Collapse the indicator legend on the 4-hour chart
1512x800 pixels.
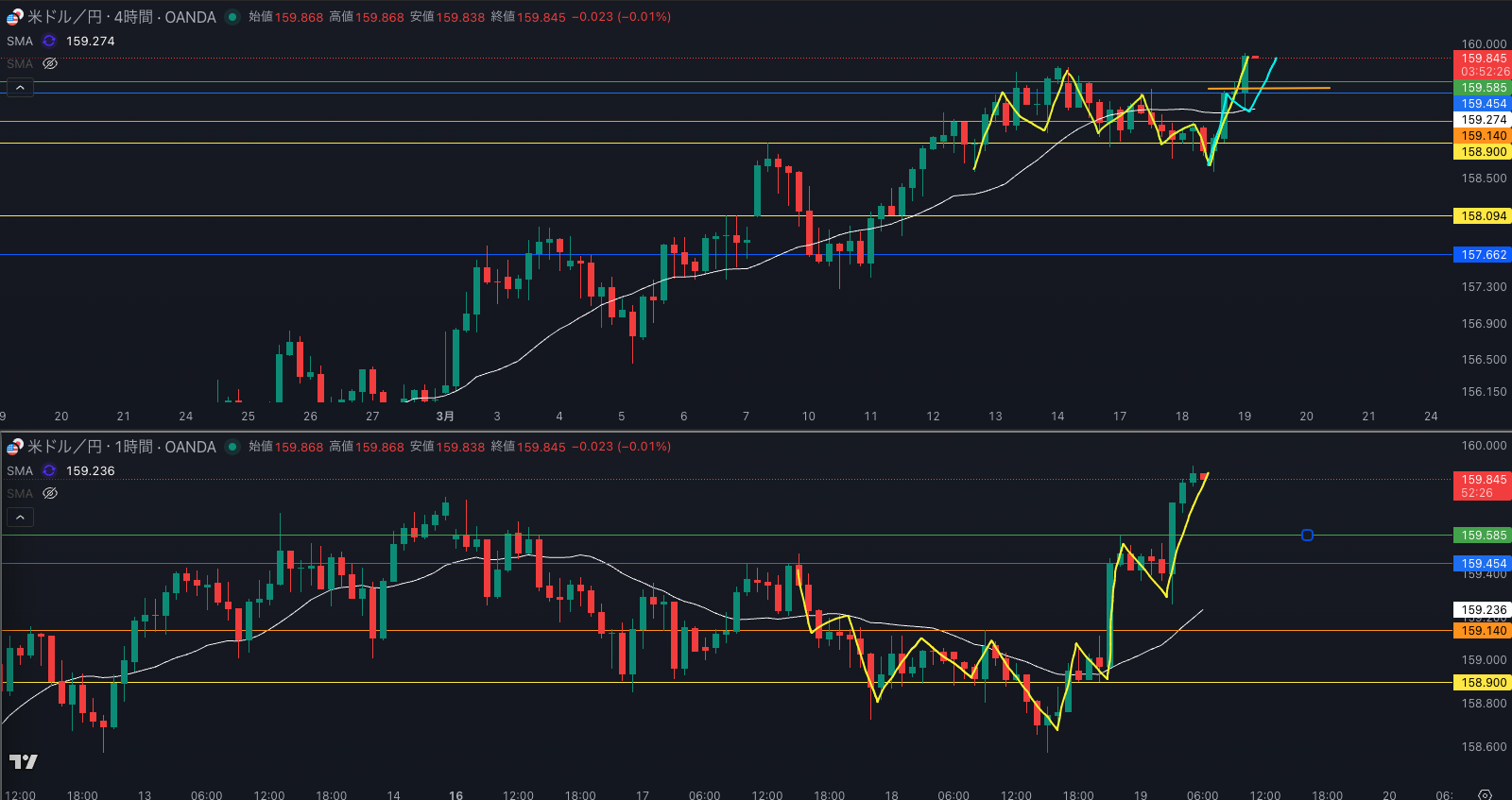coord(20,88)
